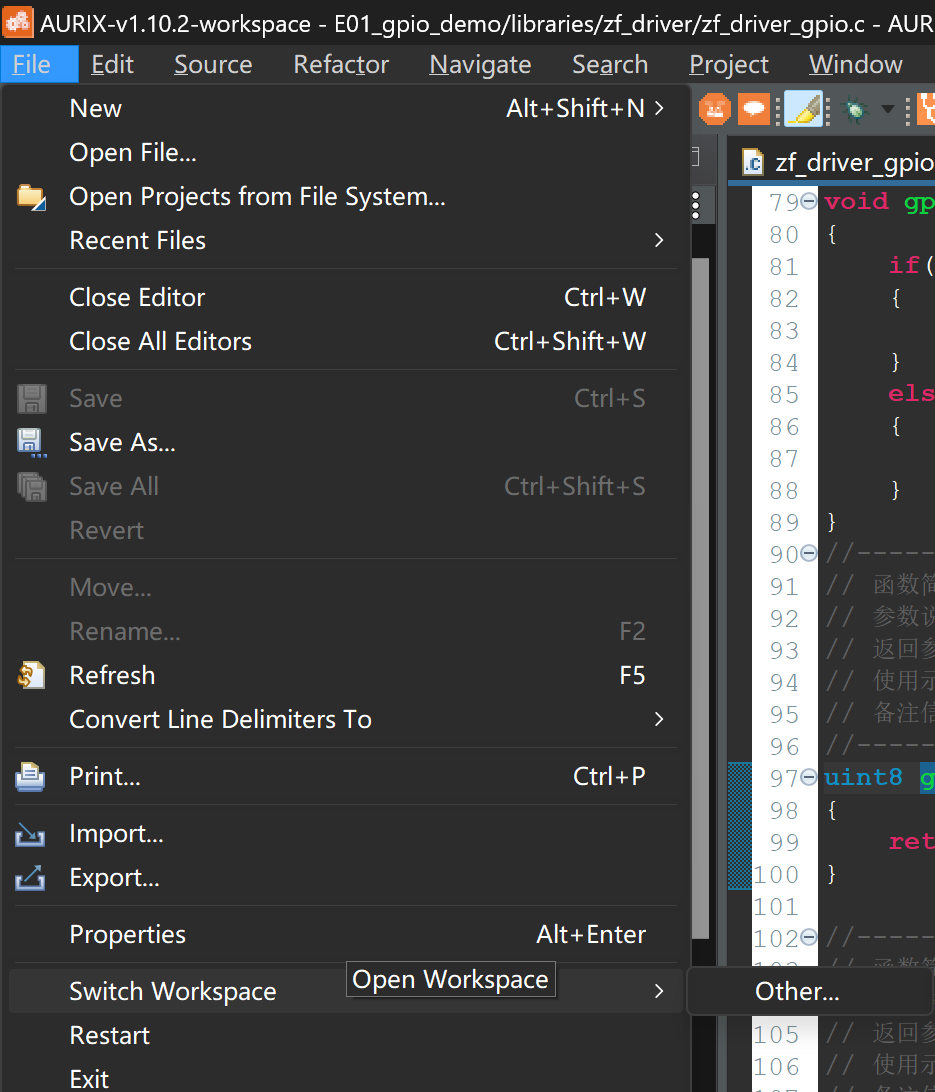Click line number 100 in the gutter
Viewport: 935px width, 1092px height.
tap(776, 875)
